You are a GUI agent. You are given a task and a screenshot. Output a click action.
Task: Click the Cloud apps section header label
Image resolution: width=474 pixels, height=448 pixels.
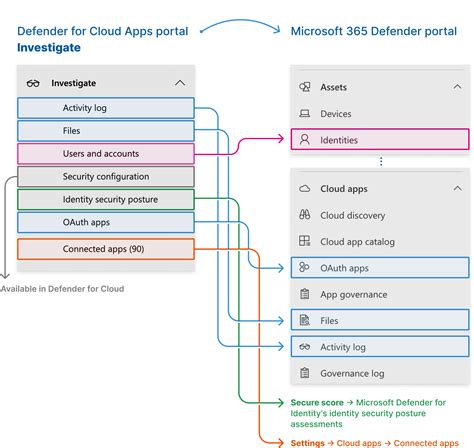click(344, 189)
